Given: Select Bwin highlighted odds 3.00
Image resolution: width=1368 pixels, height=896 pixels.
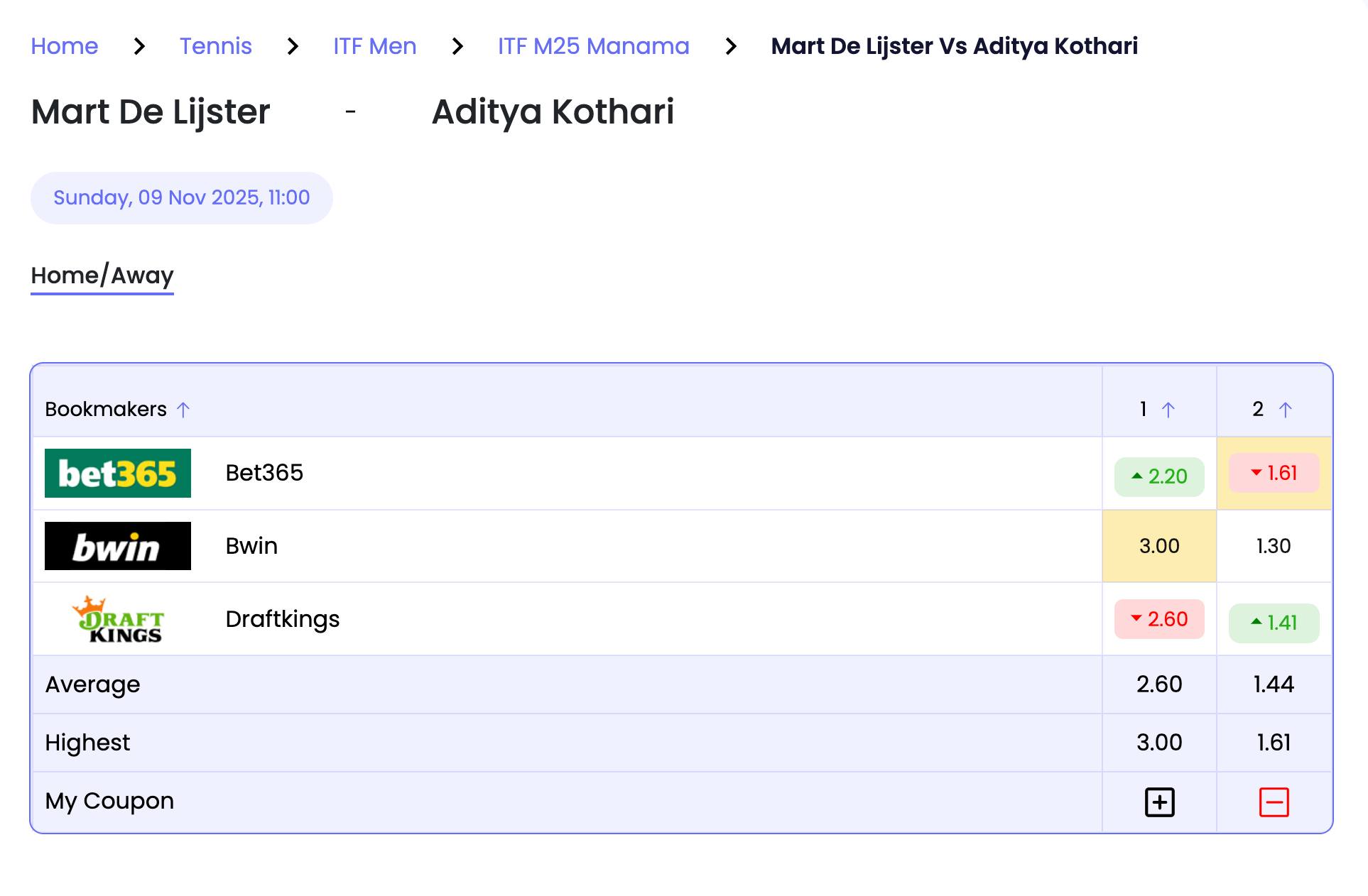Looking at the screenshot, I should [1159, 546].
